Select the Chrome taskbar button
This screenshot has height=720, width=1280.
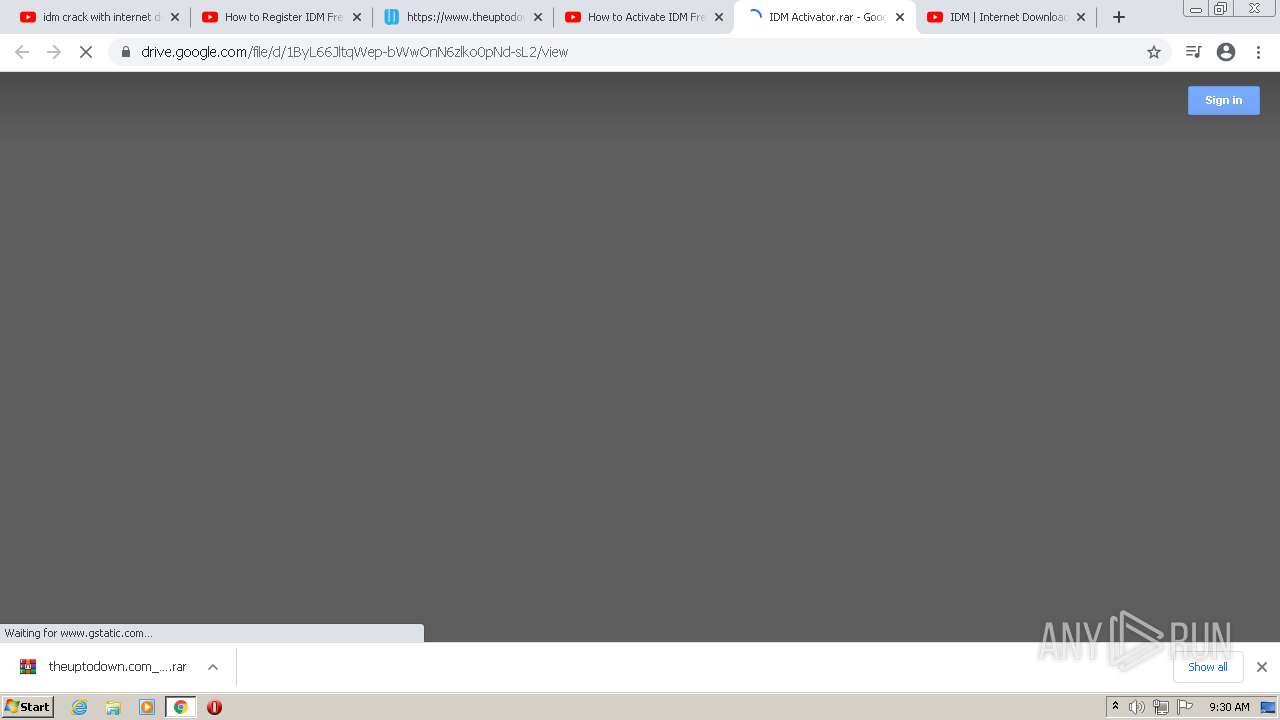pyautogui.click(x=180, y=707)
